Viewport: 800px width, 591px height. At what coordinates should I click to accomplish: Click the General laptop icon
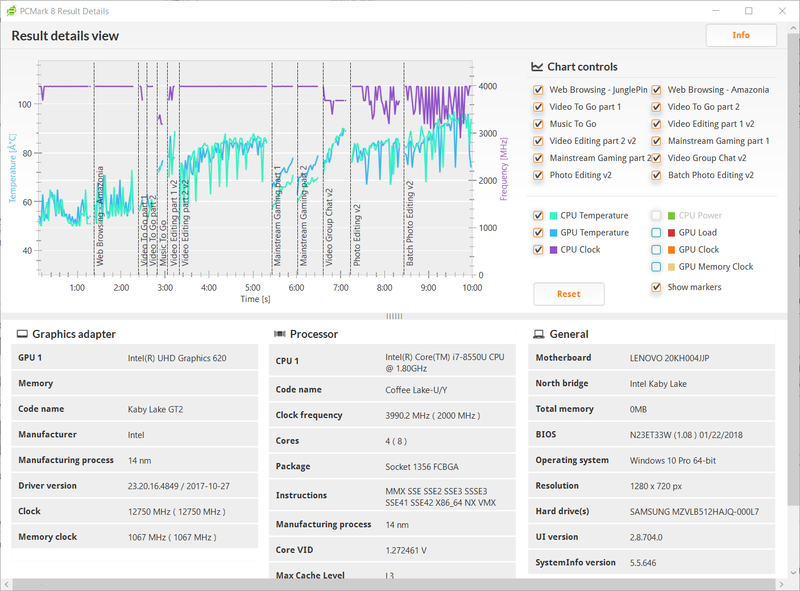[539, 334]
